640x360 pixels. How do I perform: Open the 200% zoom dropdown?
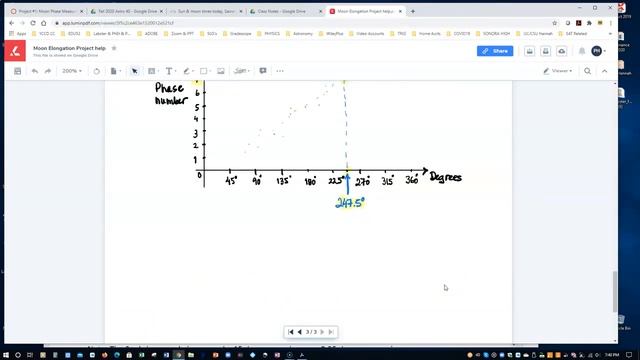coord(72,71)
